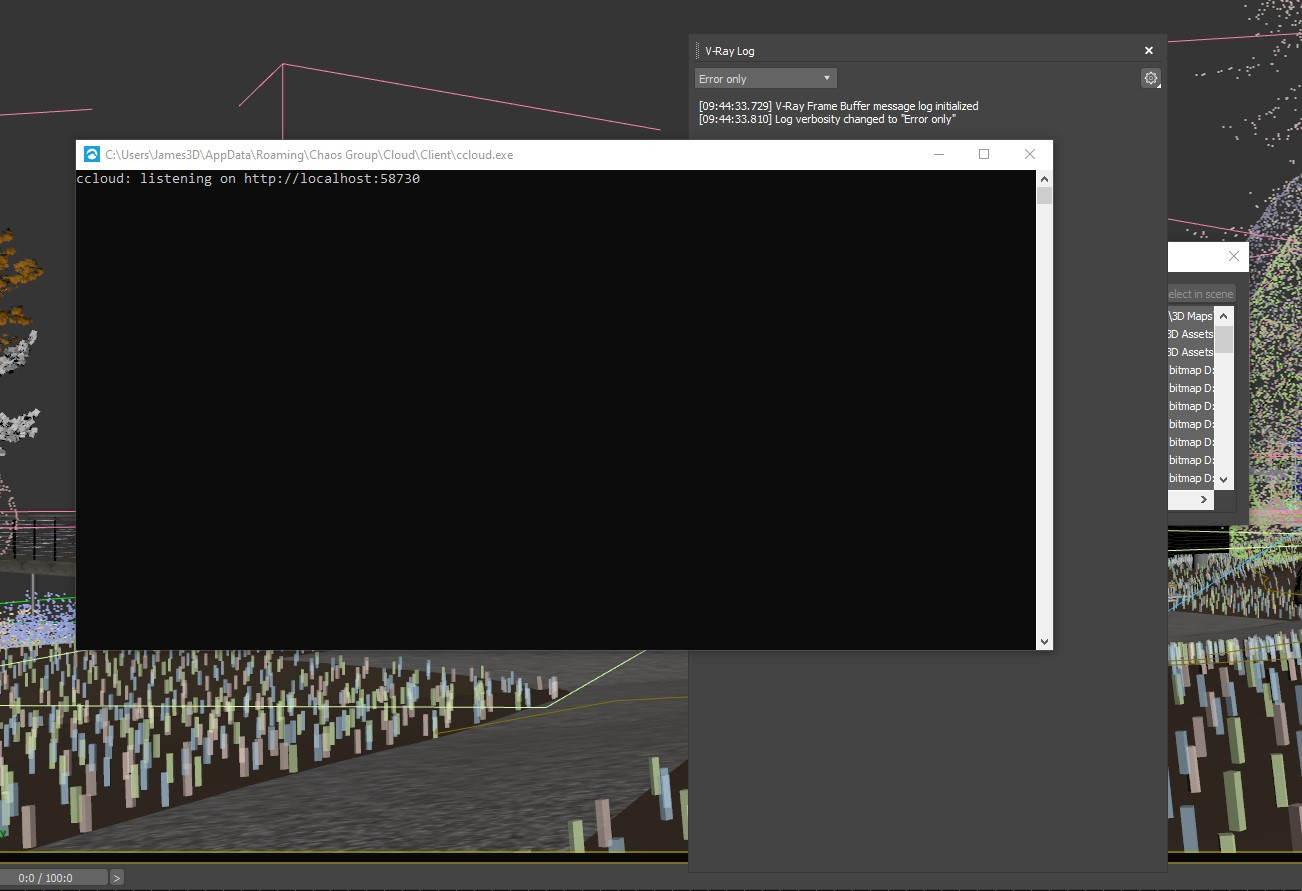Click the "ccloud: listening on http://localhost:58730" line
1302x891 pixels.
[248, 179]
